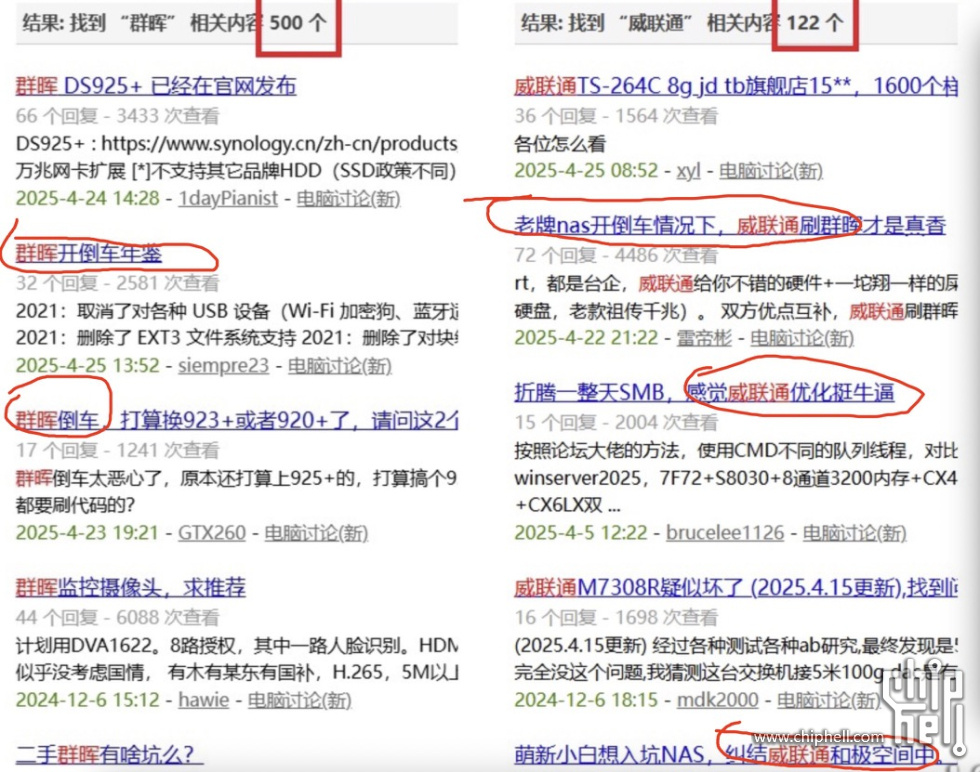Click the snippet about 删除了 EXT3 文件系统支持
The width and height of the screenshot is (980, 772).
point(237,338)
